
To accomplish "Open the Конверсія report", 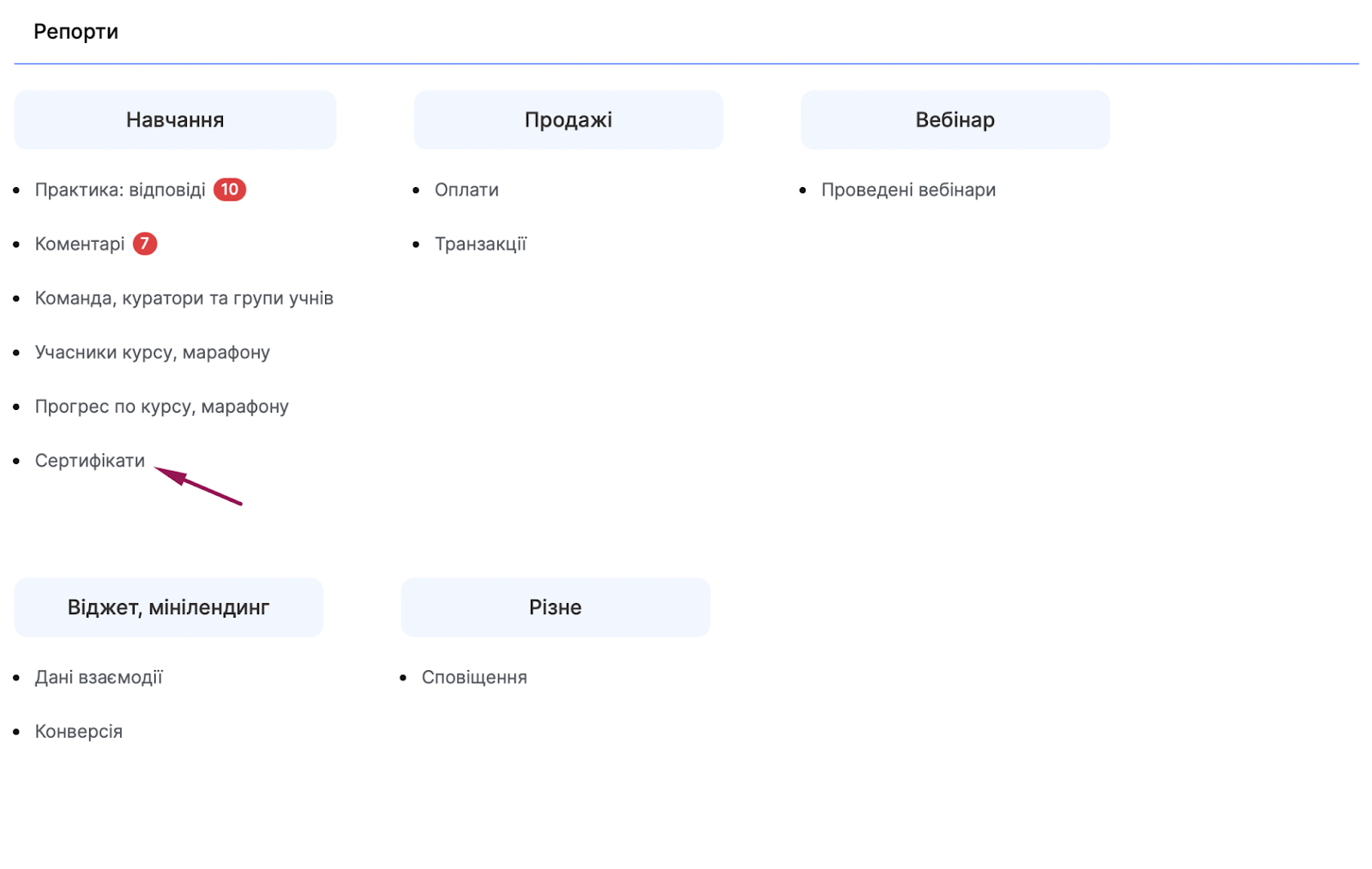I will click(x=78, y=732).
